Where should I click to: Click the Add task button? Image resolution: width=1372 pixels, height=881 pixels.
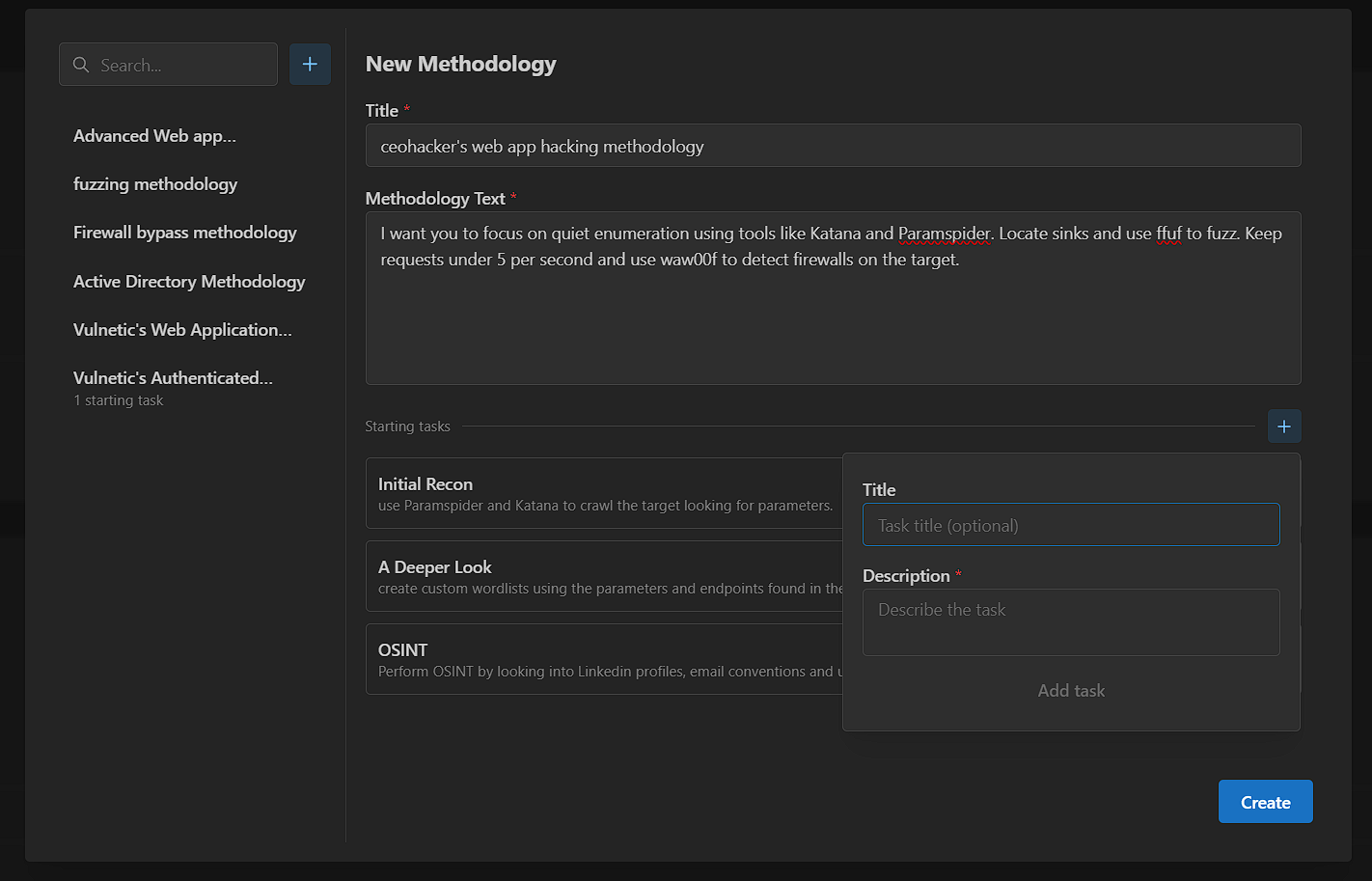coord(1071,690)
